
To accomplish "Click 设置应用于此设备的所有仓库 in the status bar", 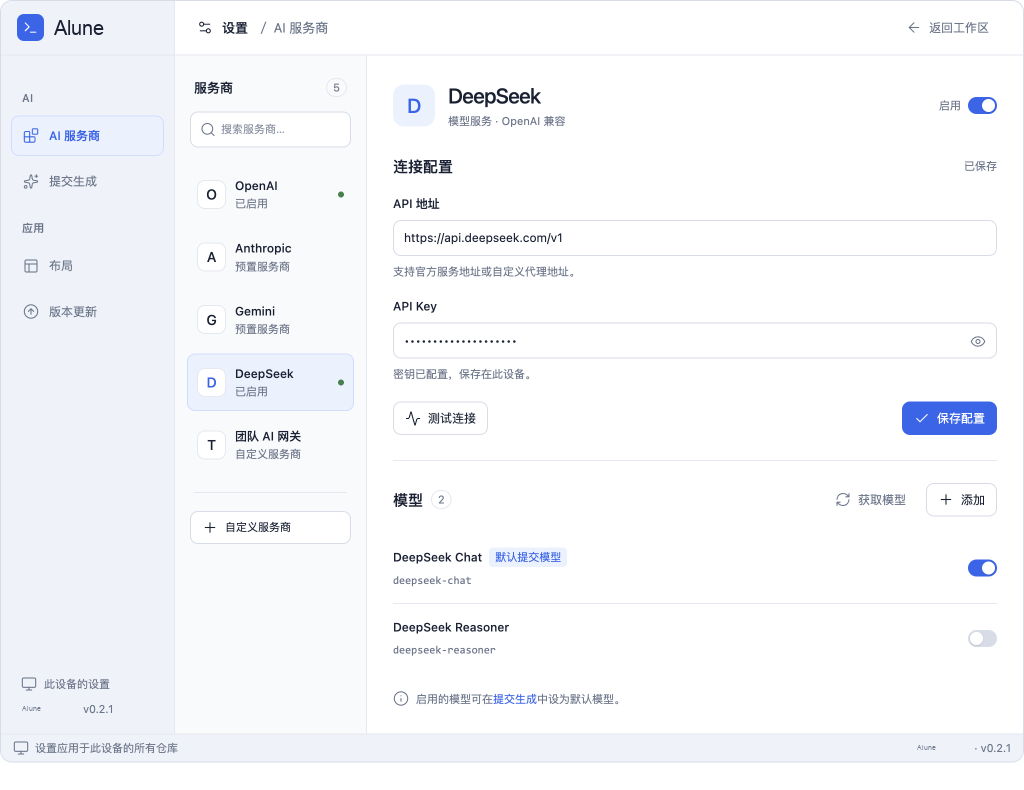I will point(106,748).
